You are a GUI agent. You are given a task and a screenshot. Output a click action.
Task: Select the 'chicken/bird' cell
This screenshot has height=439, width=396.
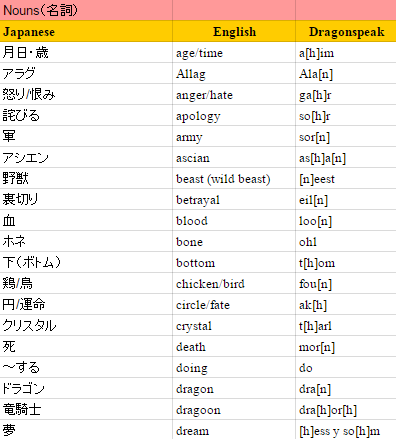pos(234,283)
